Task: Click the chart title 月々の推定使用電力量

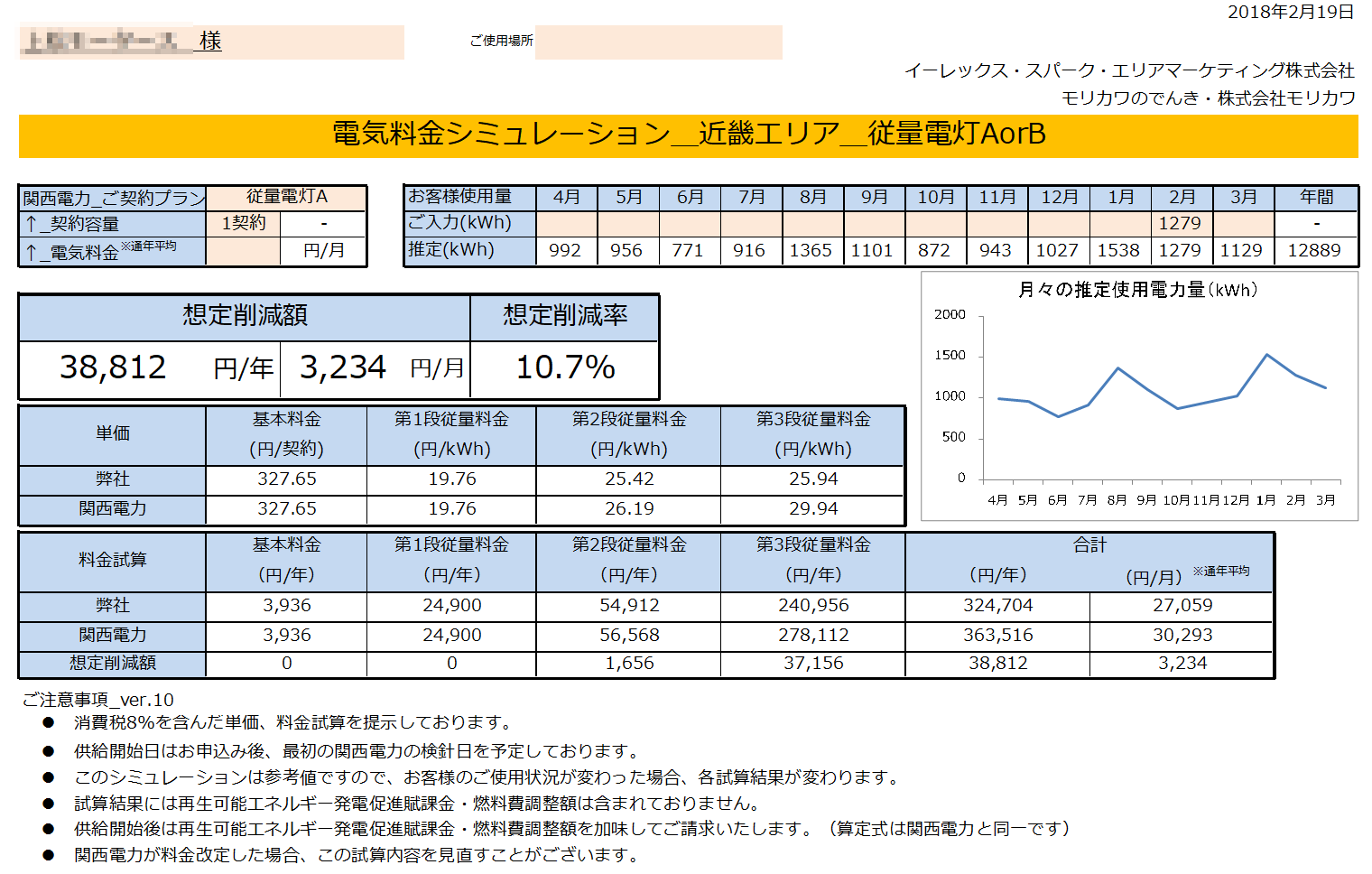Action: click(1137, 290)
